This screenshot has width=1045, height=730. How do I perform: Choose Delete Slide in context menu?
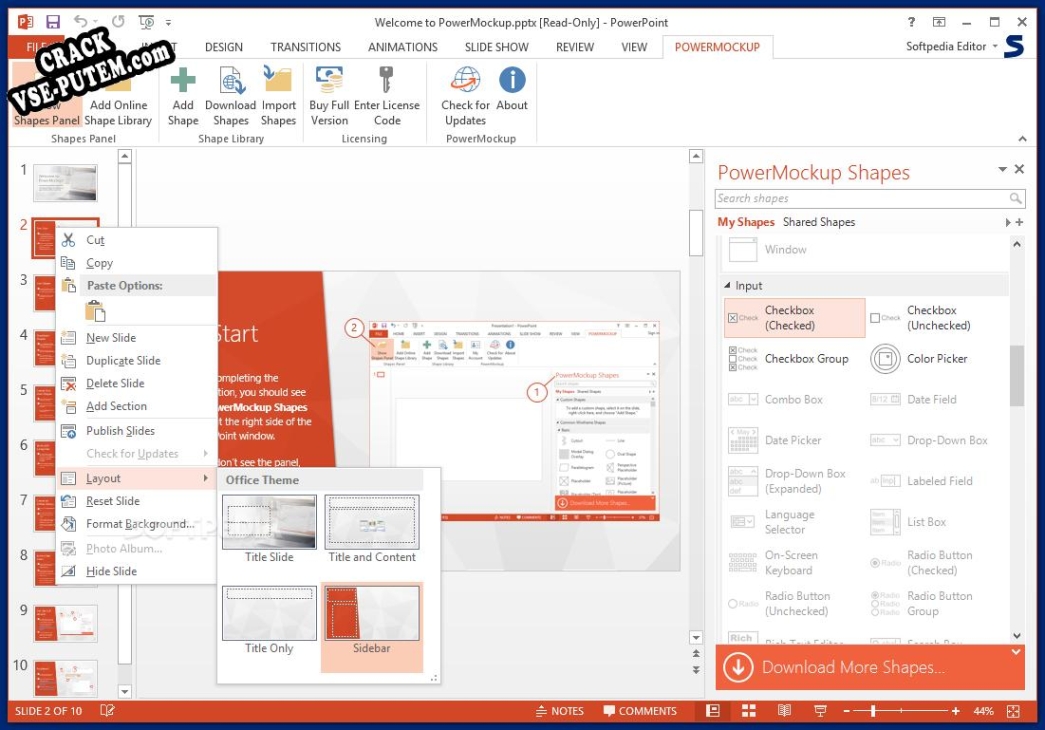[x=137, y=383]
